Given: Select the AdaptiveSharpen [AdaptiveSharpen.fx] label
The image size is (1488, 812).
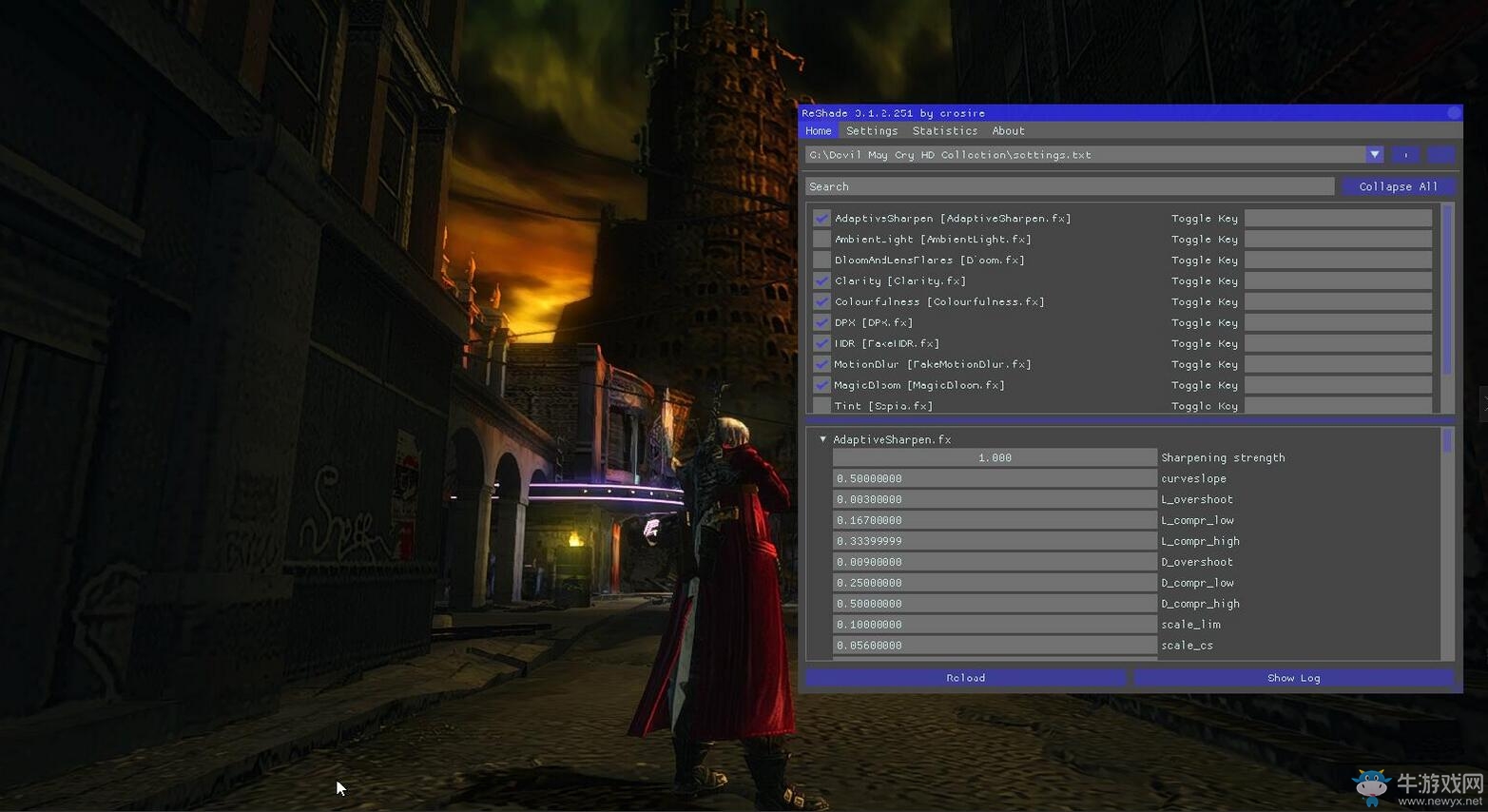Looking at the screenshot, I should tap(953, 219).
